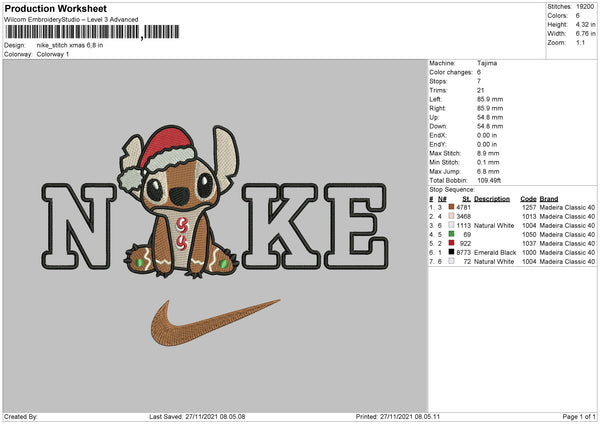Screen dimensions: 600x424
Task: Click the Stops value 7
Action: [479, 81]
